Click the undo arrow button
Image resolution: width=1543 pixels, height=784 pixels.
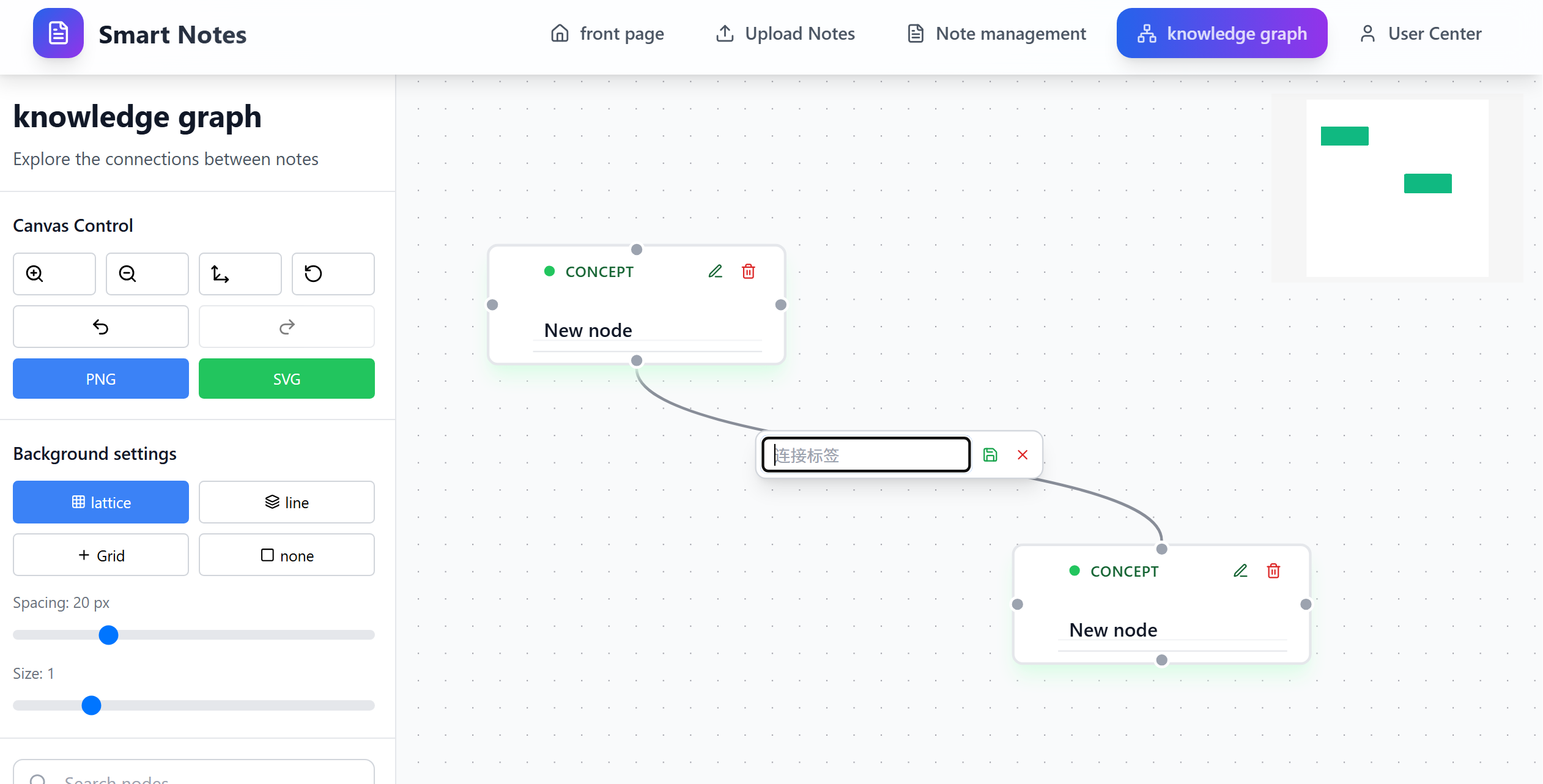pos(101,327)
